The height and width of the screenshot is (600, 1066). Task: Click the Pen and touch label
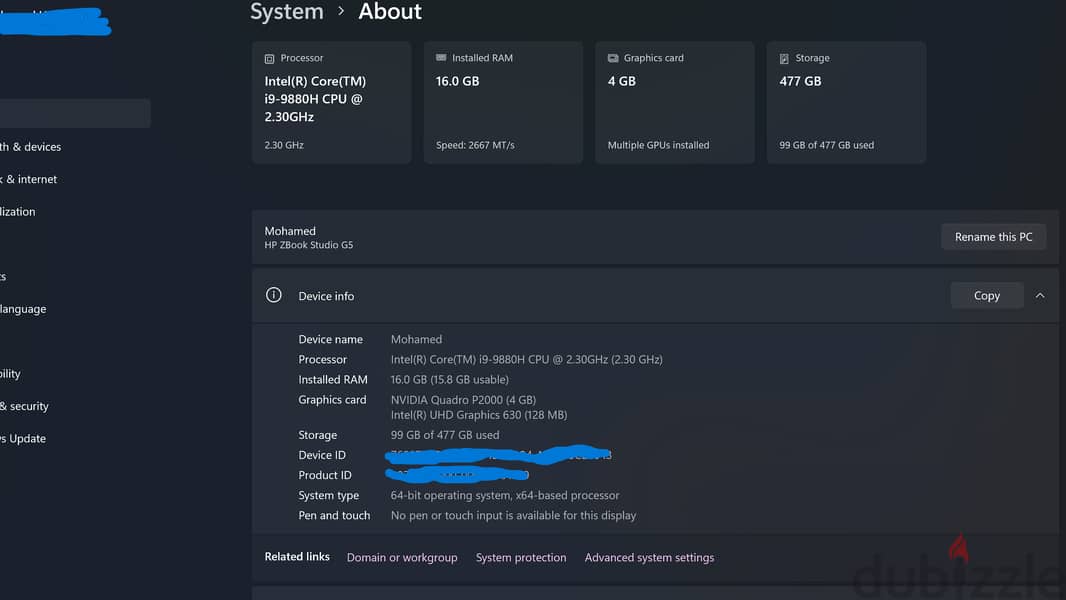(x=334, y=516)
